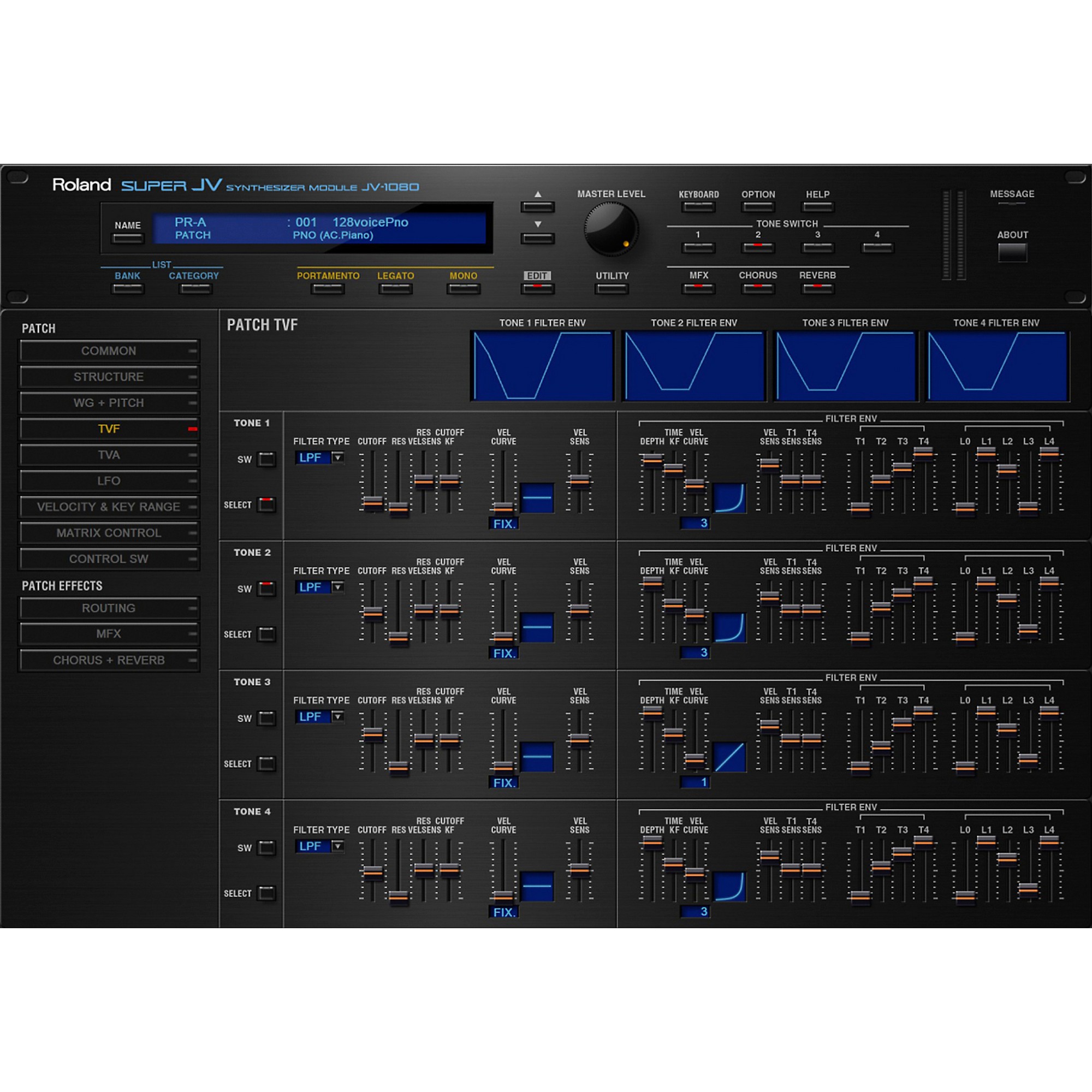Switch to the STRUCTURE page
Viewport: 1092px width, 1092px height.
pos(109,377)
